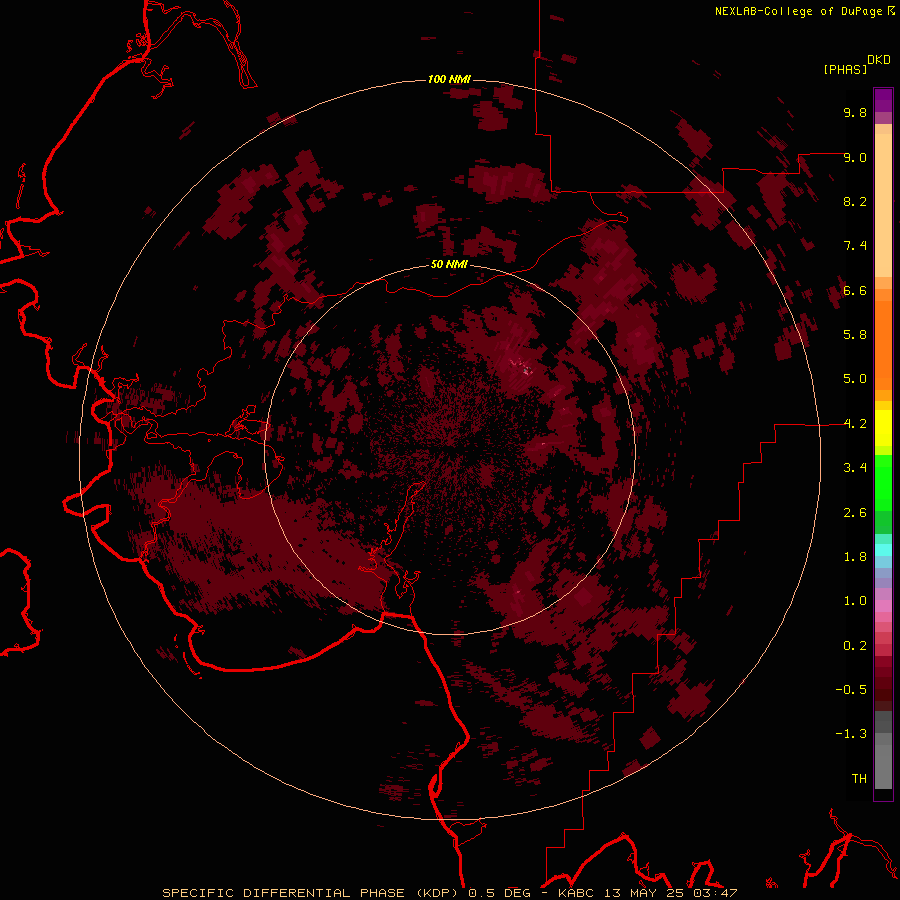
Task: Click the 3.4 value on the color scale
Action: [855, 468]
